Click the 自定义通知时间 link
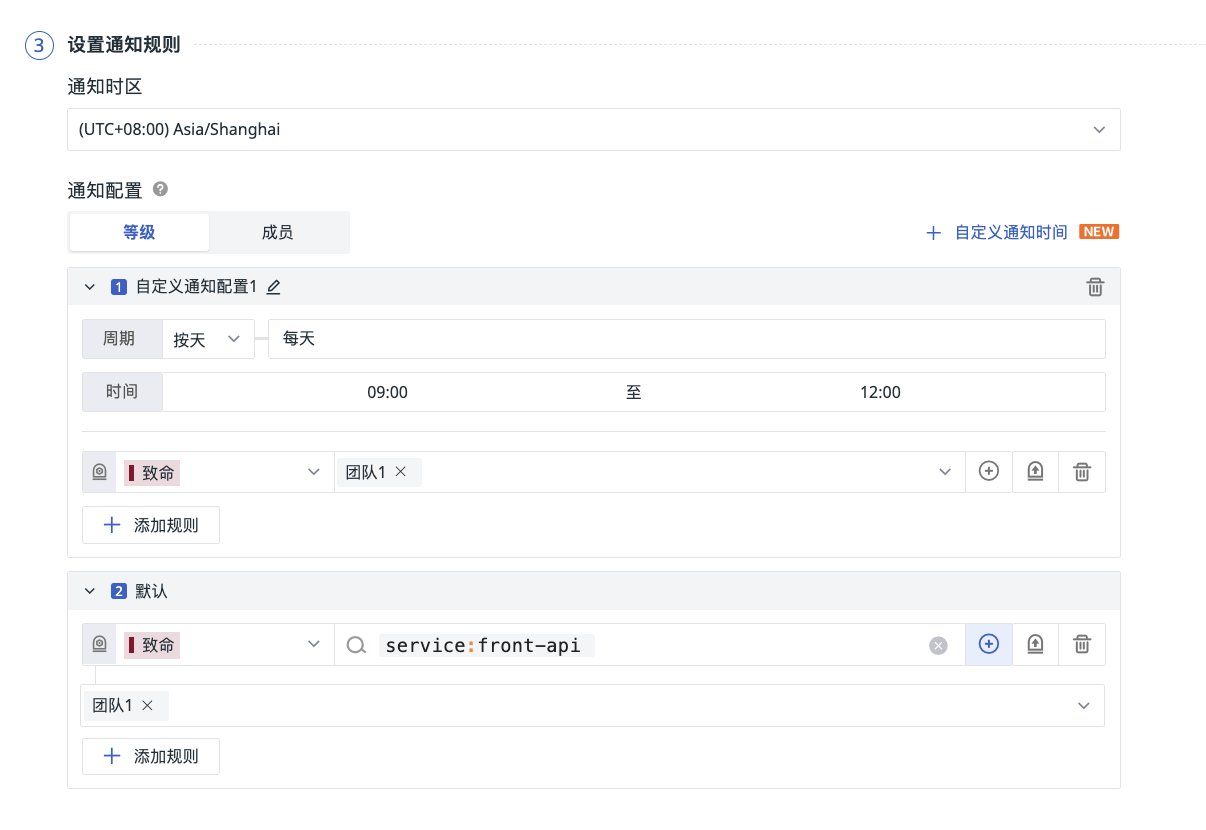 point(1010,232)
